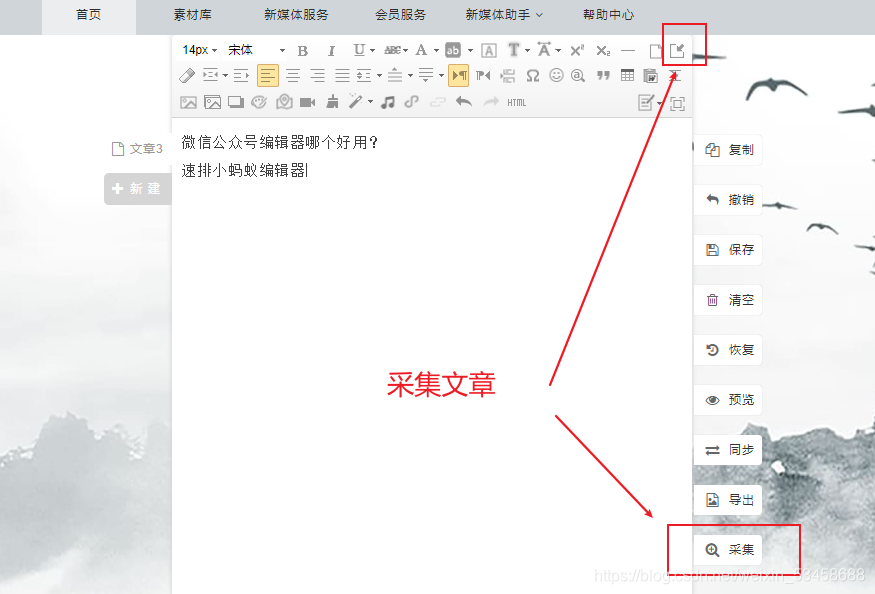Open the 宋体 font family dropdown

[x=256, y=50]
